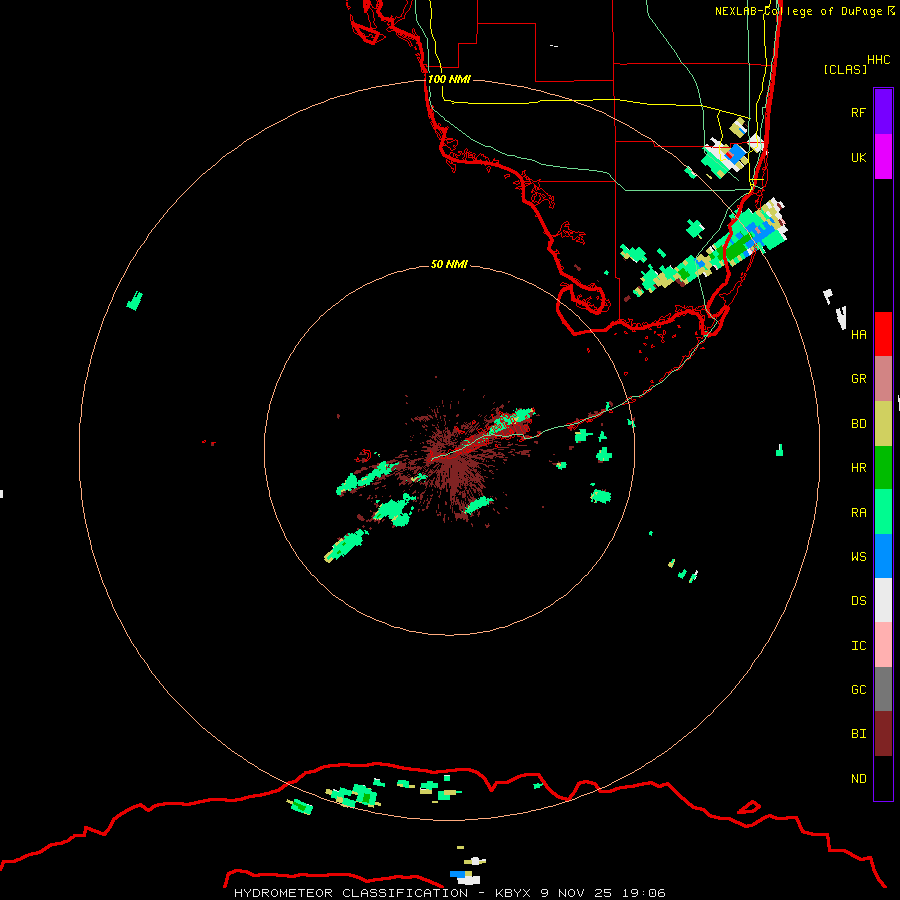900x900 pixels.
Task: Click the ND legend label
Action: click(x=859, y=779)
